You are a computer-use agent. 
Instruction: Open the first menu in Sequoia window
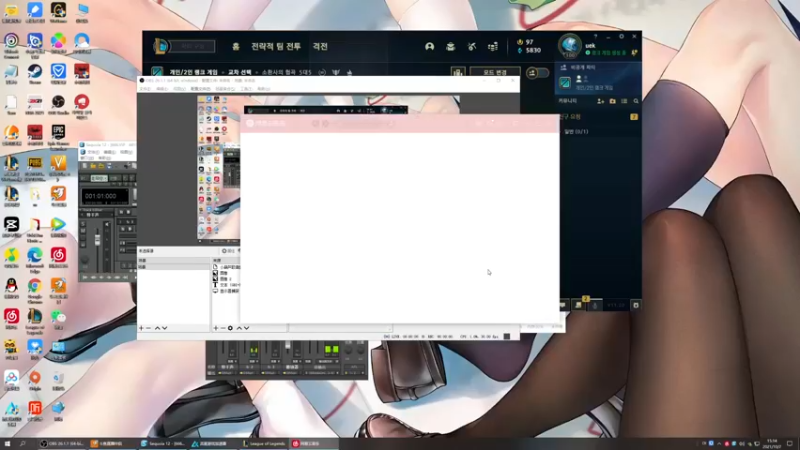[93, 152]
